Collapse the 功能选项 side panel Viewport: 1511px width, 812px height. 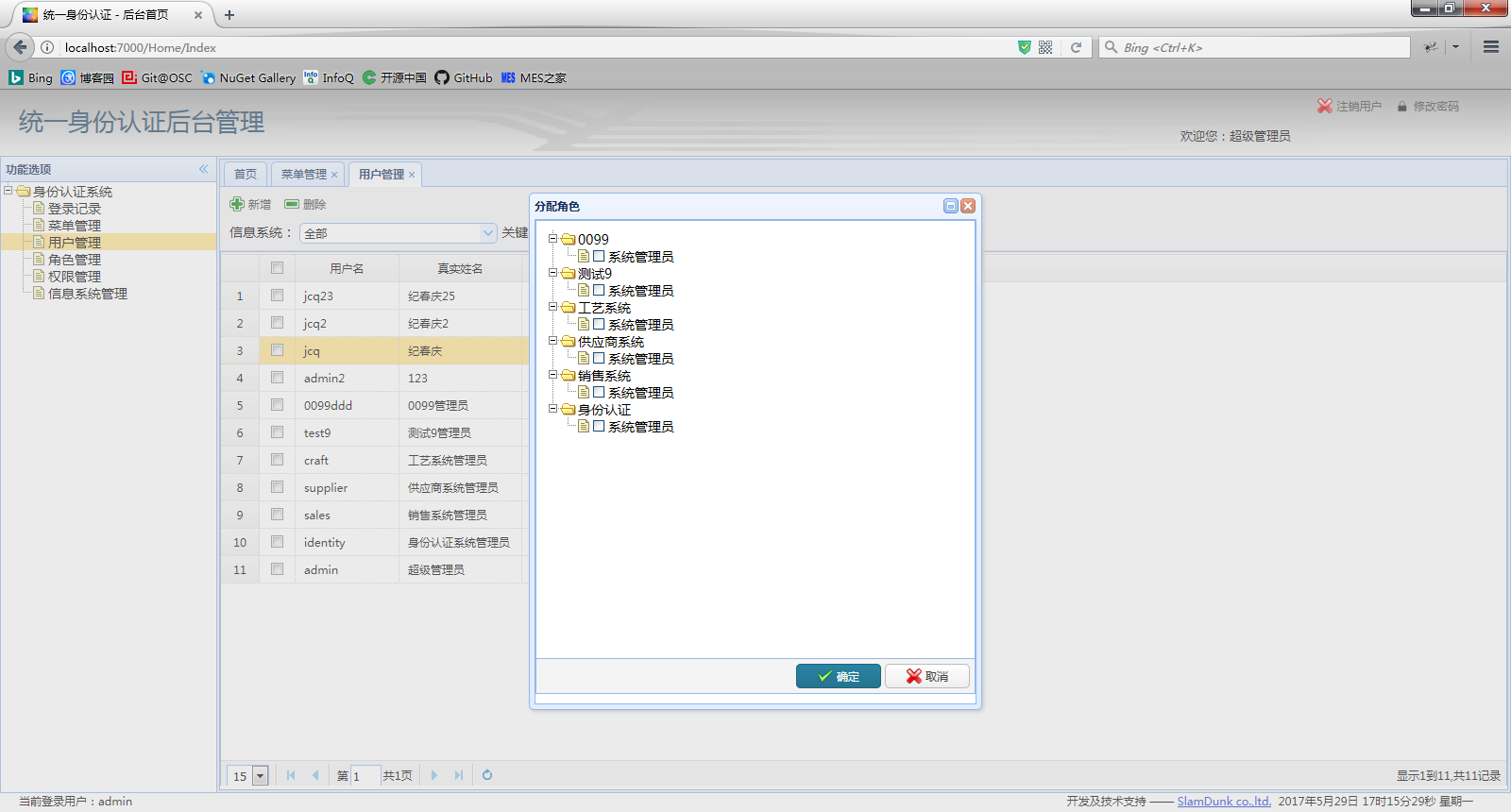tap(203, 169)
